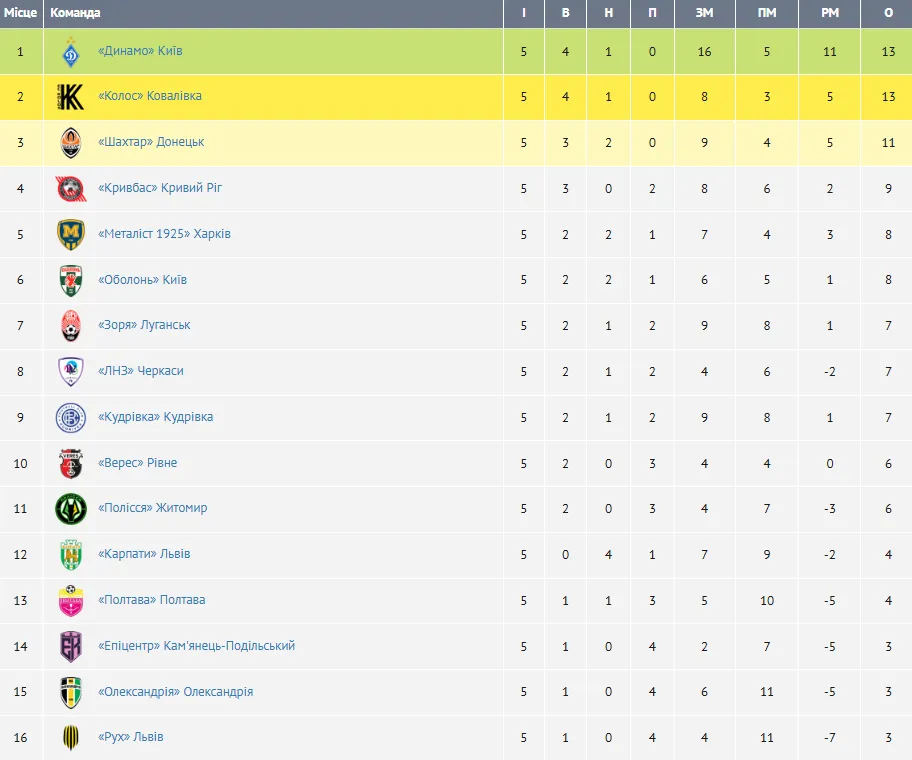The image size is (912, 760).
Task: Open the «Олександрія» Олександрія team link
Action: pos(175,692)
